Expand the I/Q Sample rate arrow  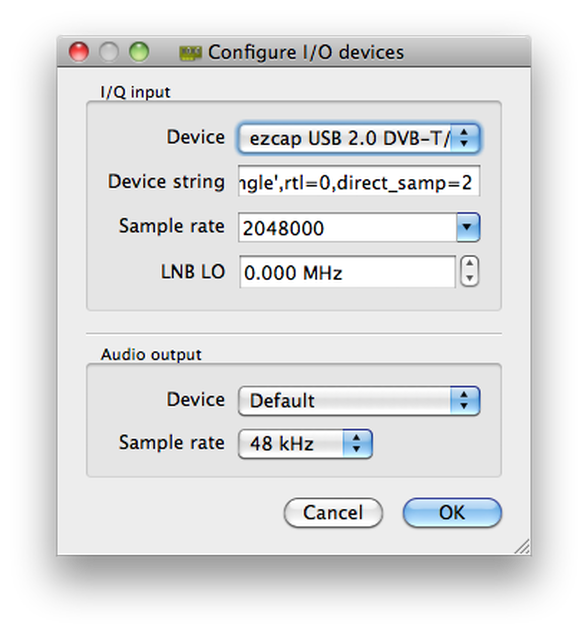[468, 227]
